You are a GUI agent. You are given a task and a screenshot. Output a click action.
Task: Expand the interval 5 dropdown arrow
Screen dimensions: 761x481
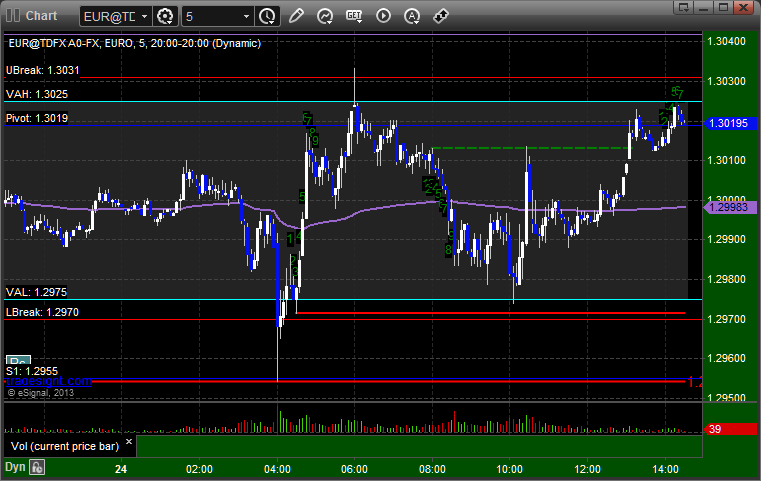(246, 17)
